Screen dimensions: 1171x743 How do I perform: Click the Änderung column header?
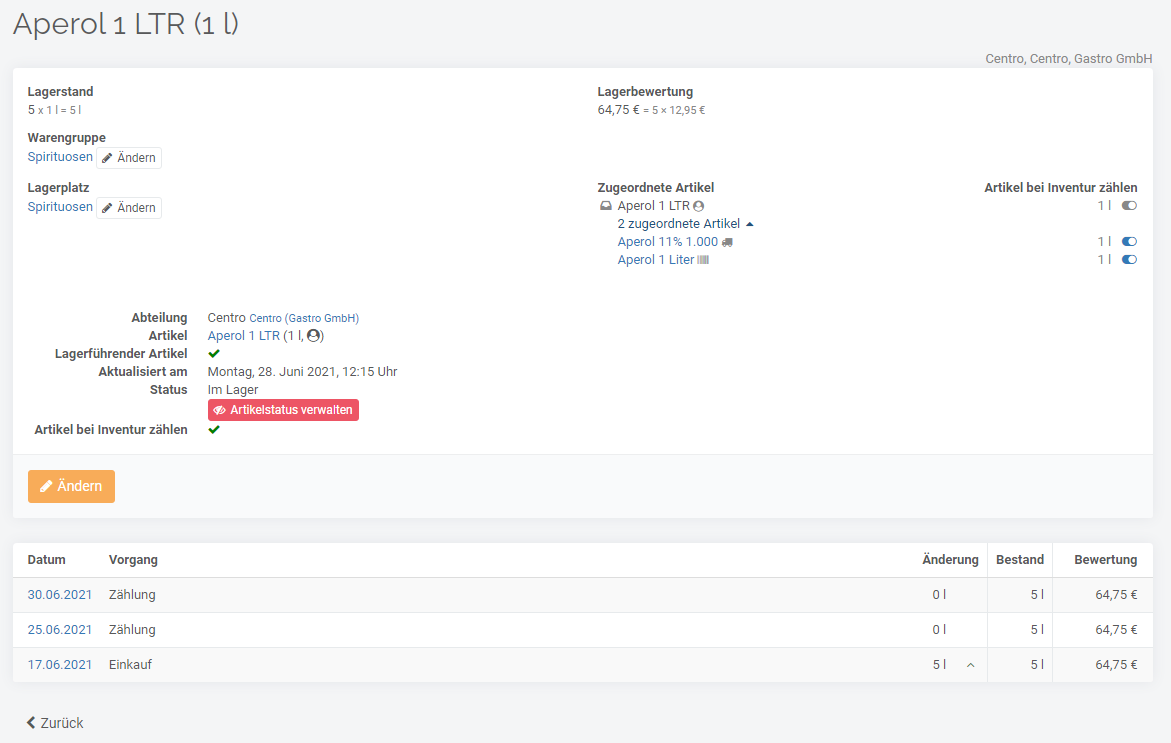[950, 560]
